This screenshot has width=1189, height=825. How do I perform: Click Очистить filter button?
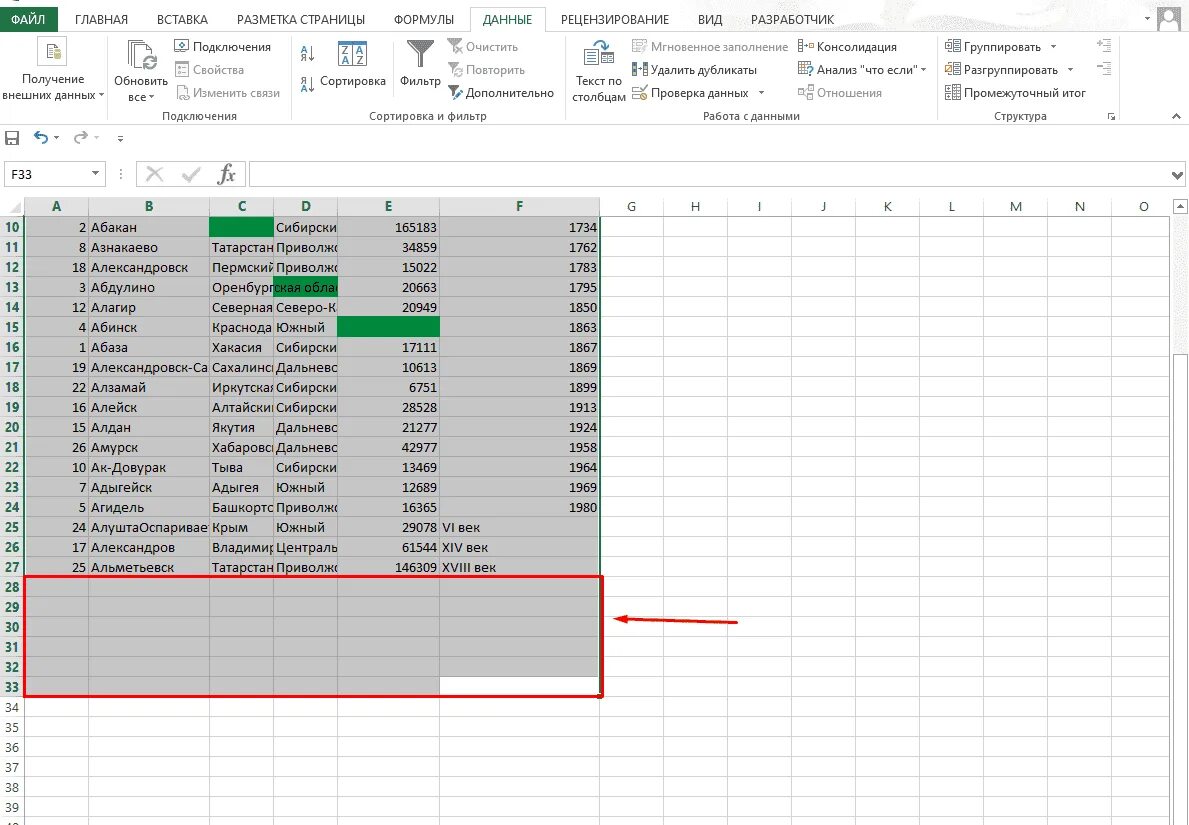483,46
